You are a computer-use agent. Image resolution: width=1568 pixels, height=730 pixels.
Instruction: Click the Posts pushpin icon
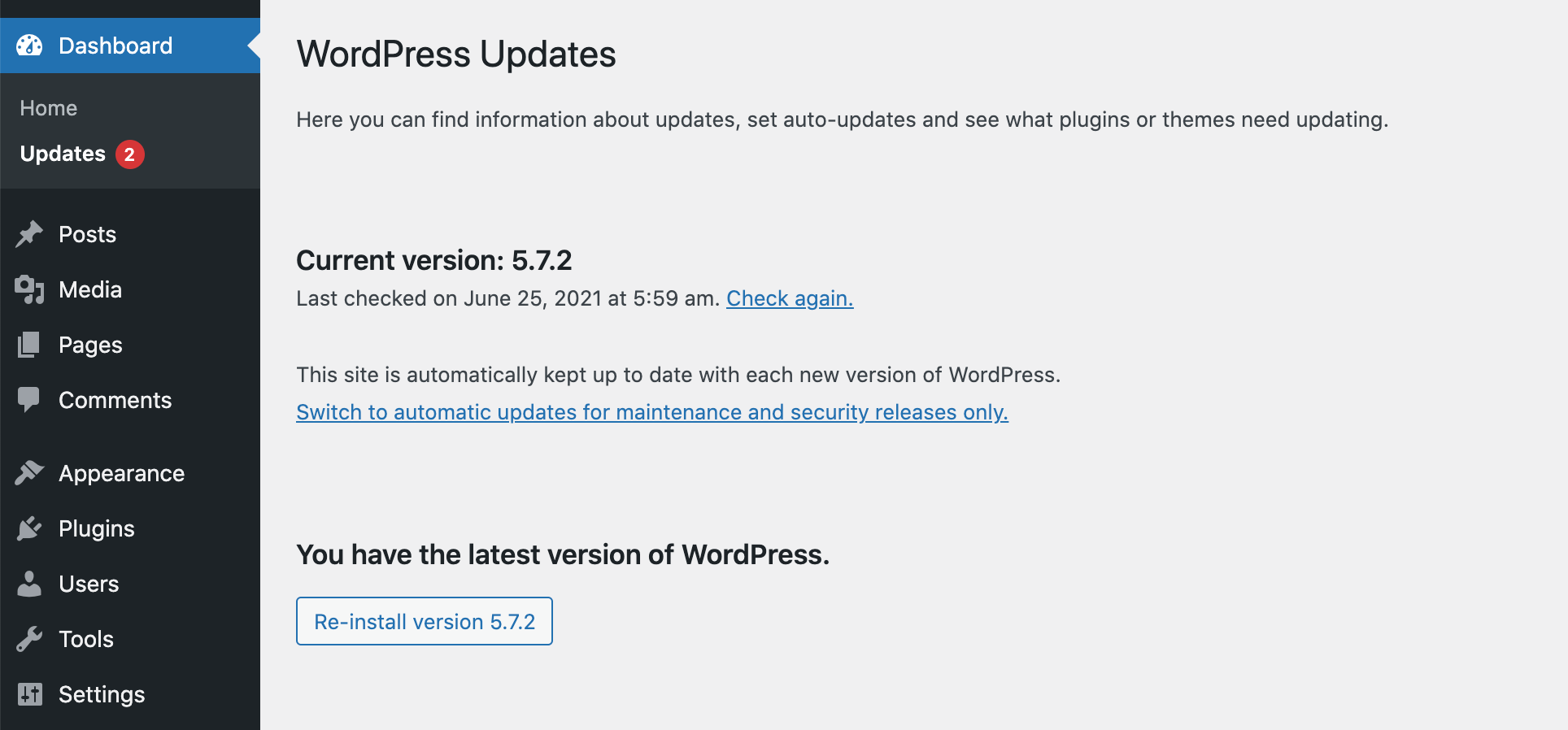tap(29, 234)
